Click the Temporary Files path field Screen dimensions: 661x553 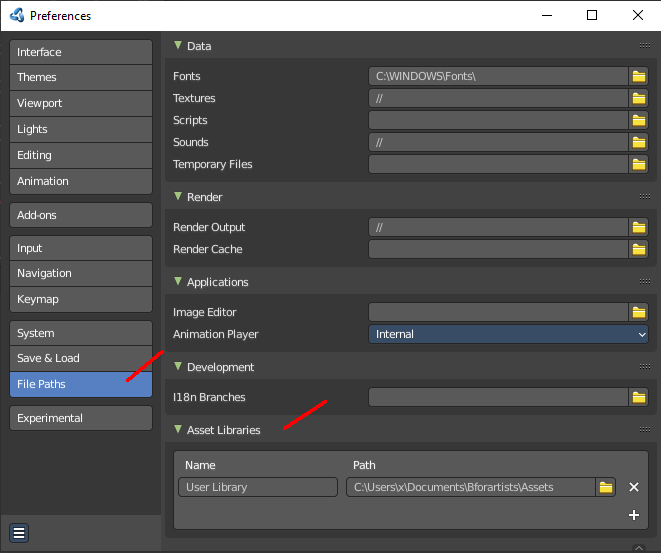click(498, 164)
